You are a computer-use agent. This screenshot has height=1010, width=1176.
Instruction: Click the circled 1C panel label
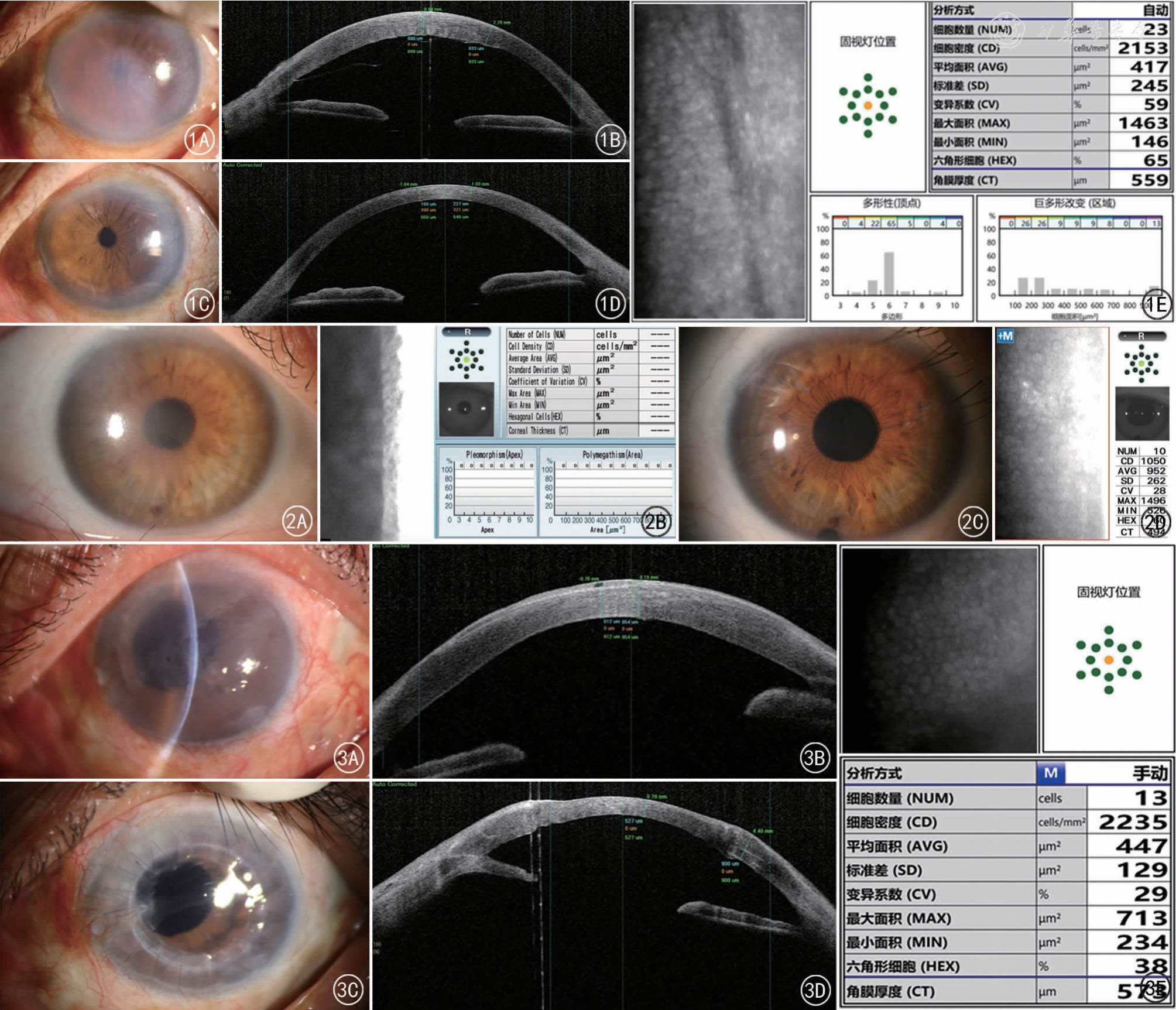(x=199, y=304)
